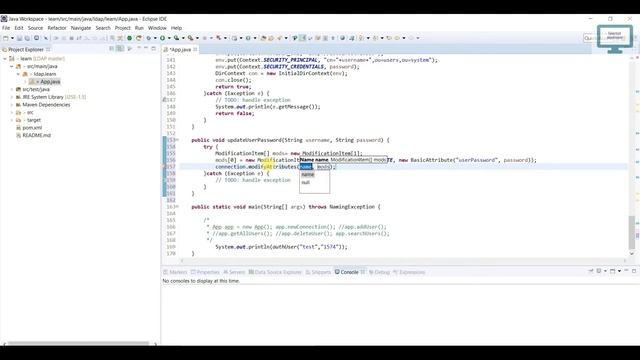
Task: Collapse the ldap.learn package
Action: [18, 74]
